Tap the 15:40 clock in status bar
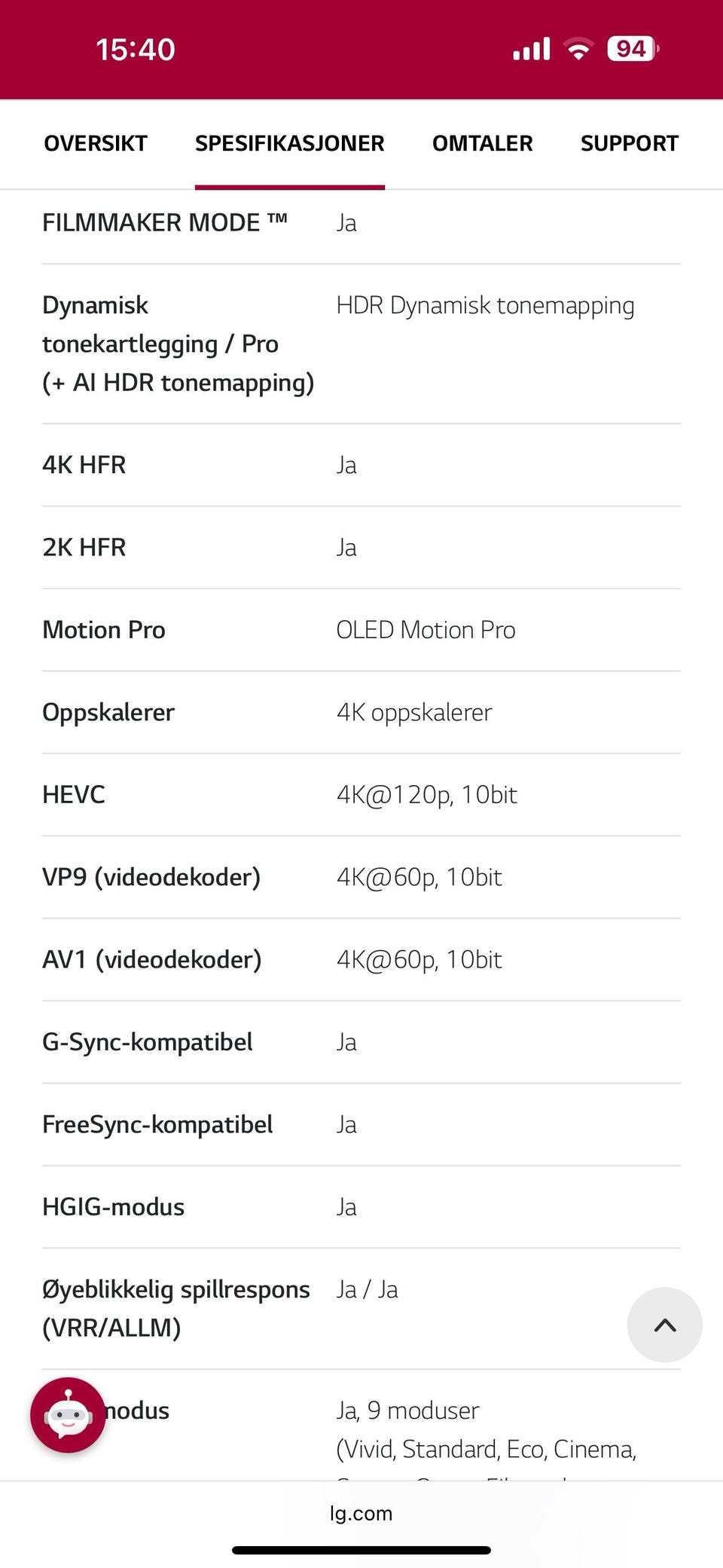723x1568 pixels. (136, 50)
